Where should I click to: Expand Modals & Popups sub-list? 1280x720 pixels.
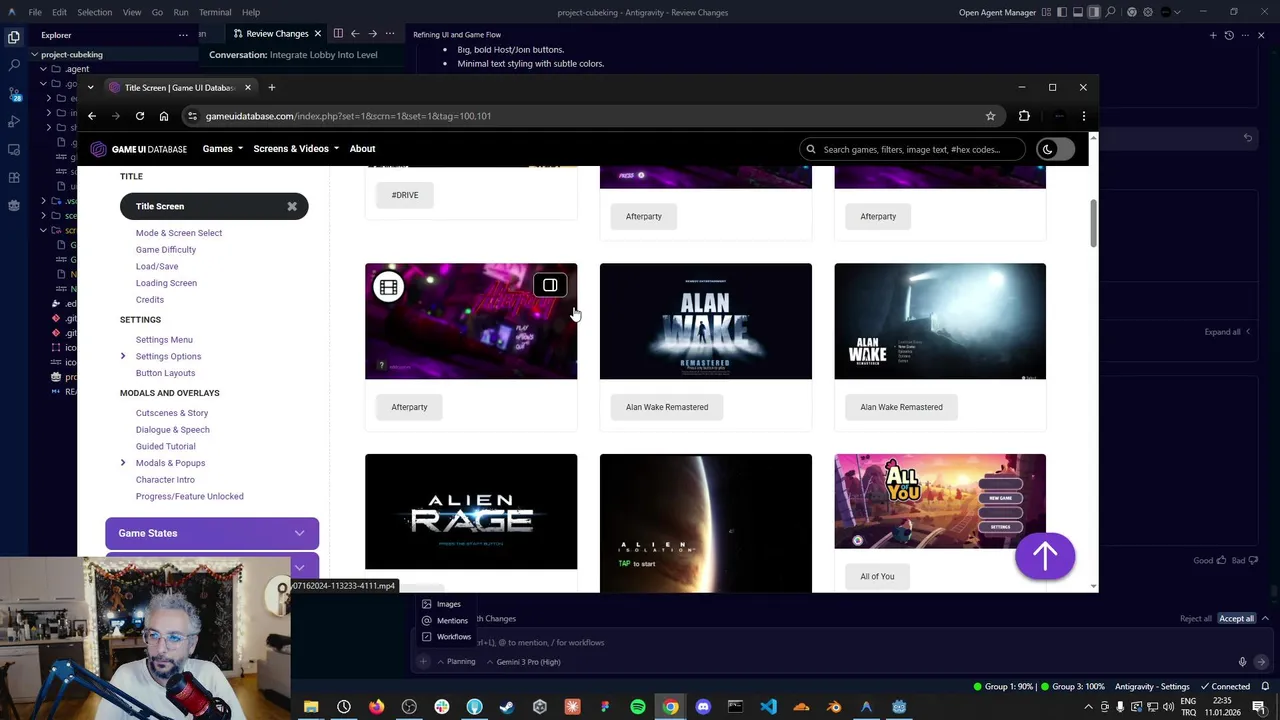[123, 463]
